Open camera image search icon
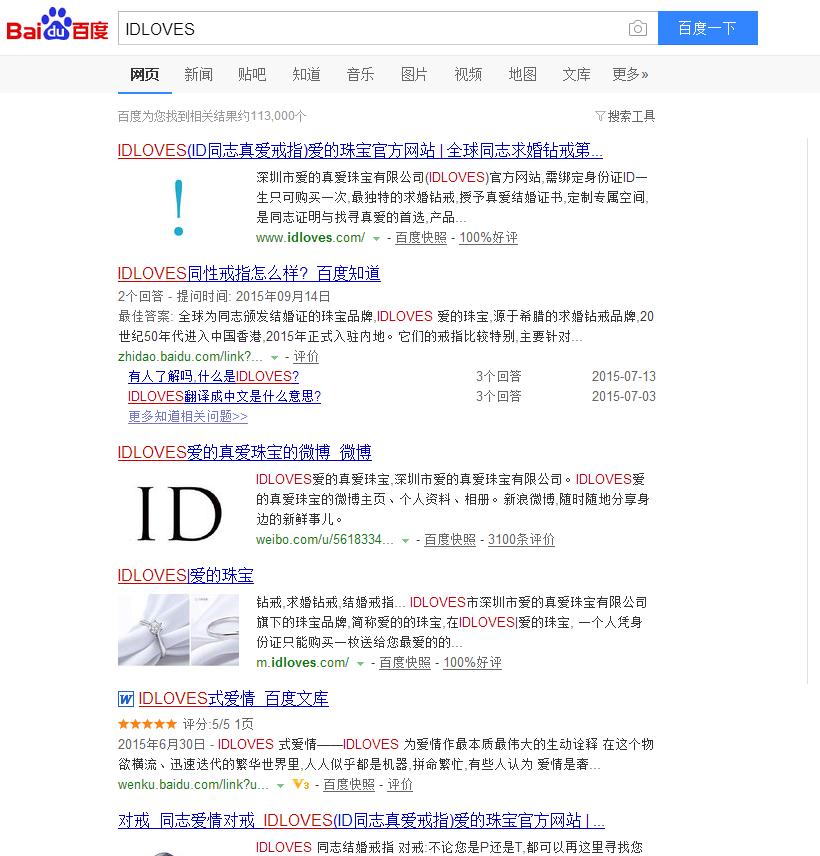 pos(638,28)
